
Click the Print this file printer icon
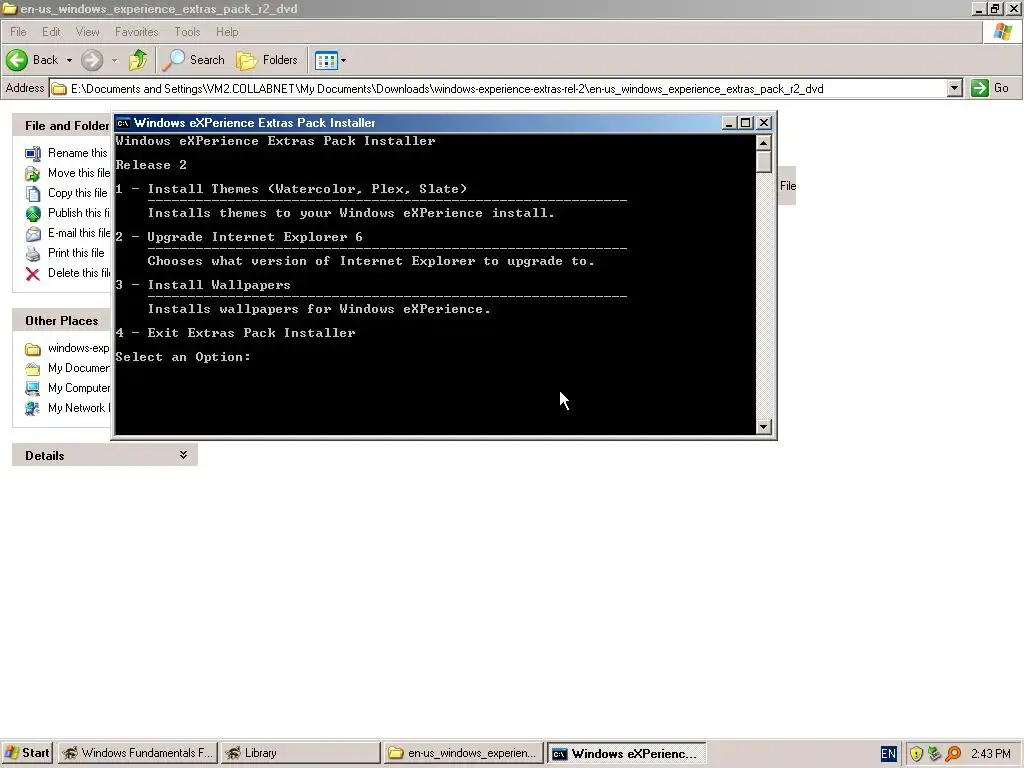click(x=33, y=253)
